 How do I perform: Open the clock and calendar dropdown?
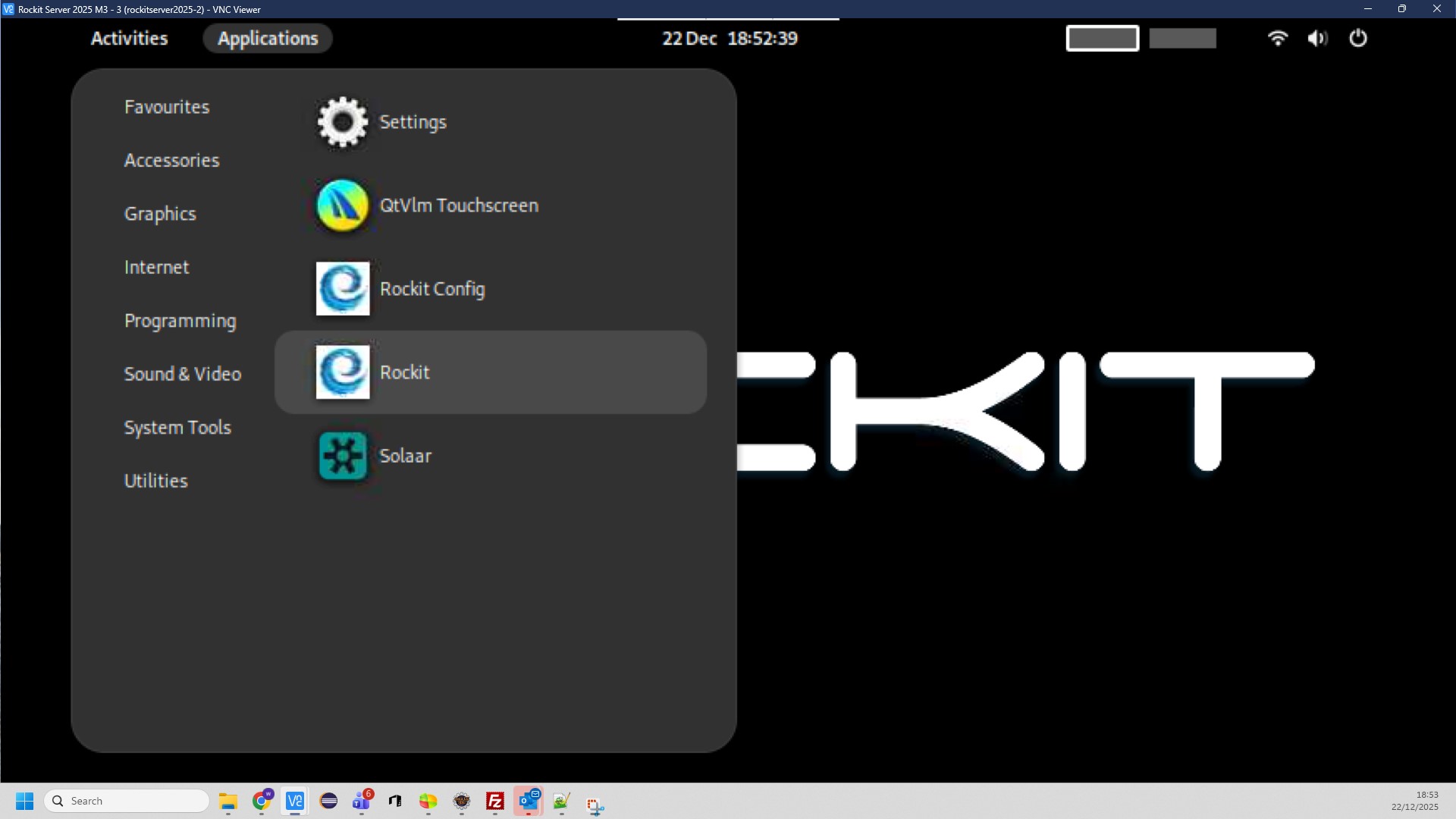[x=730, y=38]
